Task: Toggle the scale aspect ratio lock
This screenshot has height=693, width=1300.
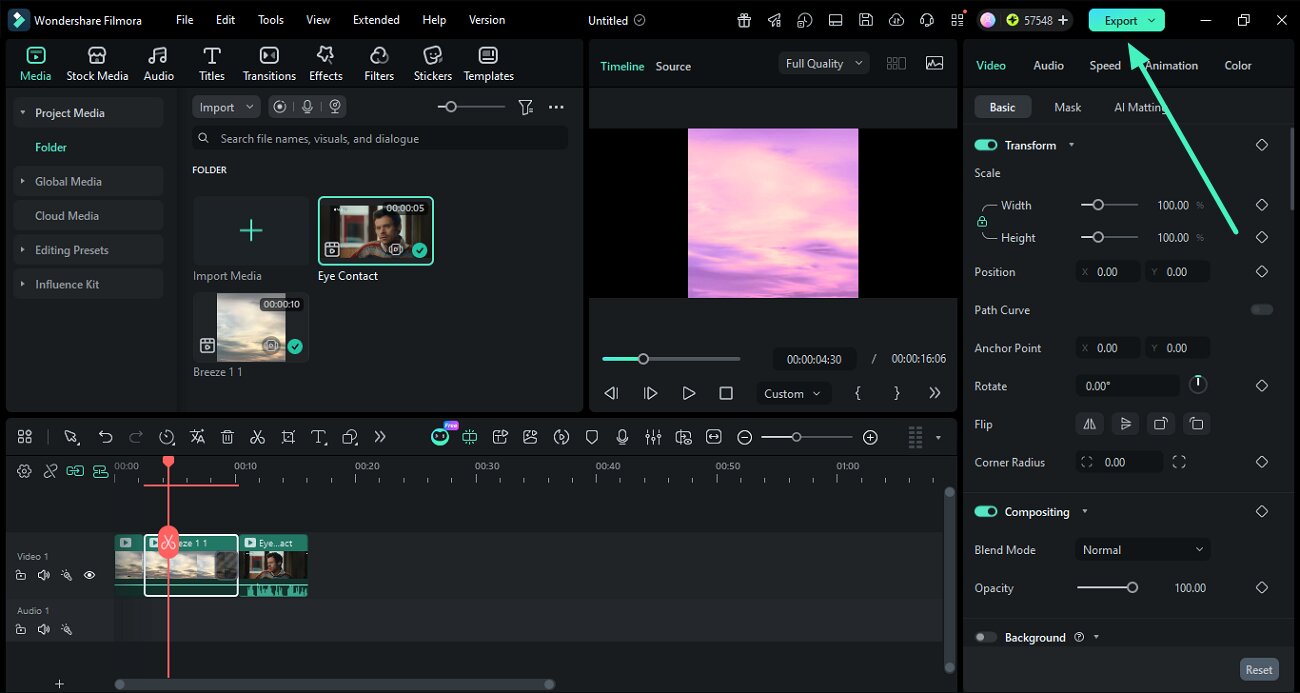Action: pos(982,221)
